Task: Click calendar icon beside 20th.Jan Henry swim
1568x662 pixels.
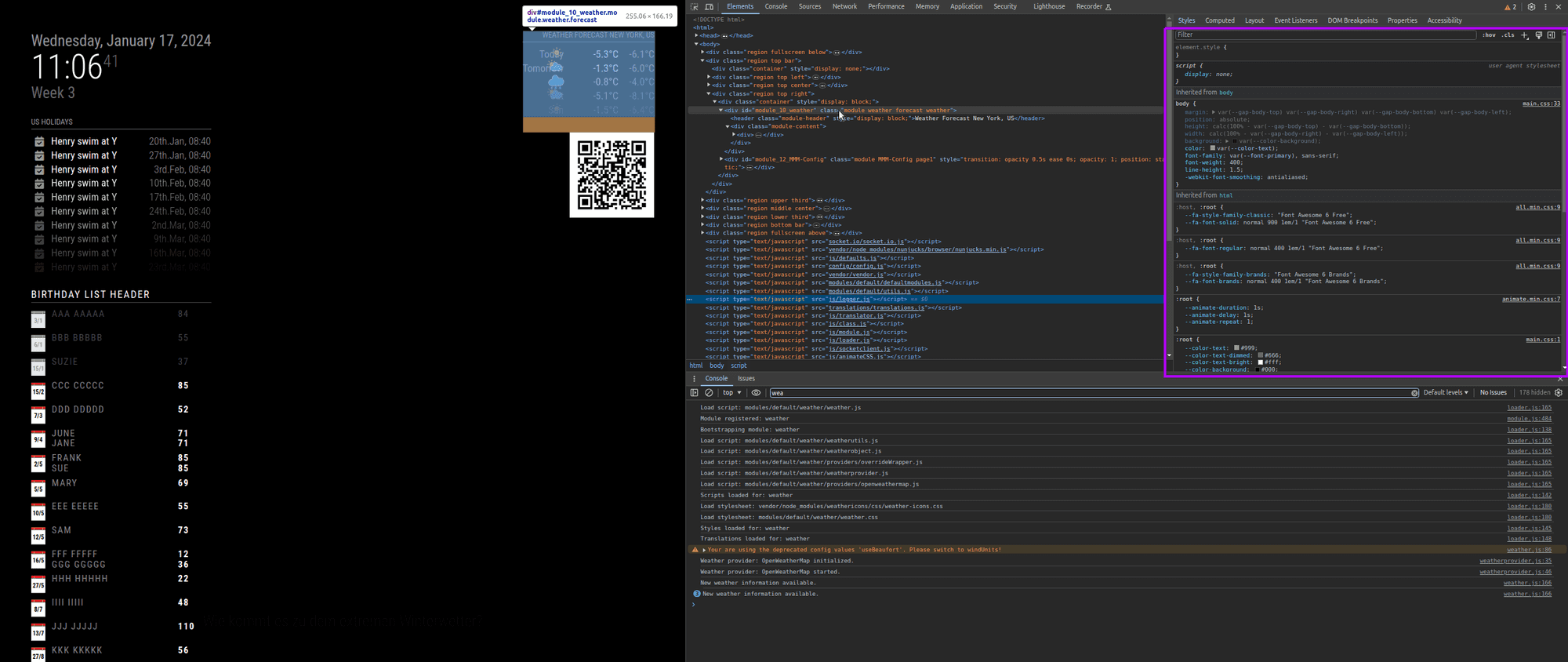Action: pos(39,141)
